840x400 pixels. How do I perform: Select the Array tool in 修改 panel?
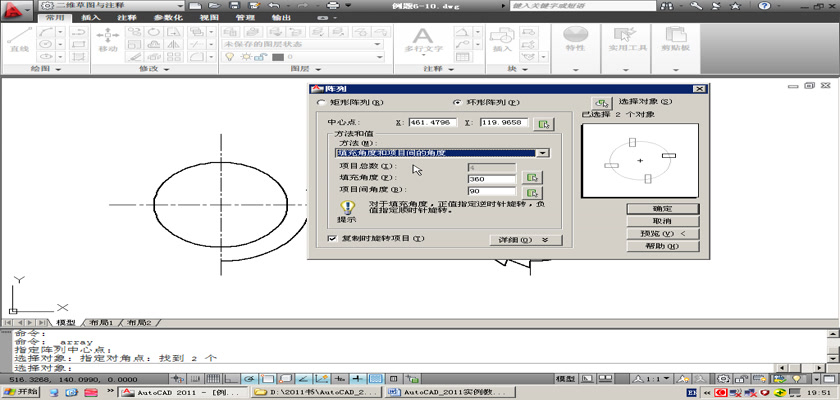tap(173, 57)
